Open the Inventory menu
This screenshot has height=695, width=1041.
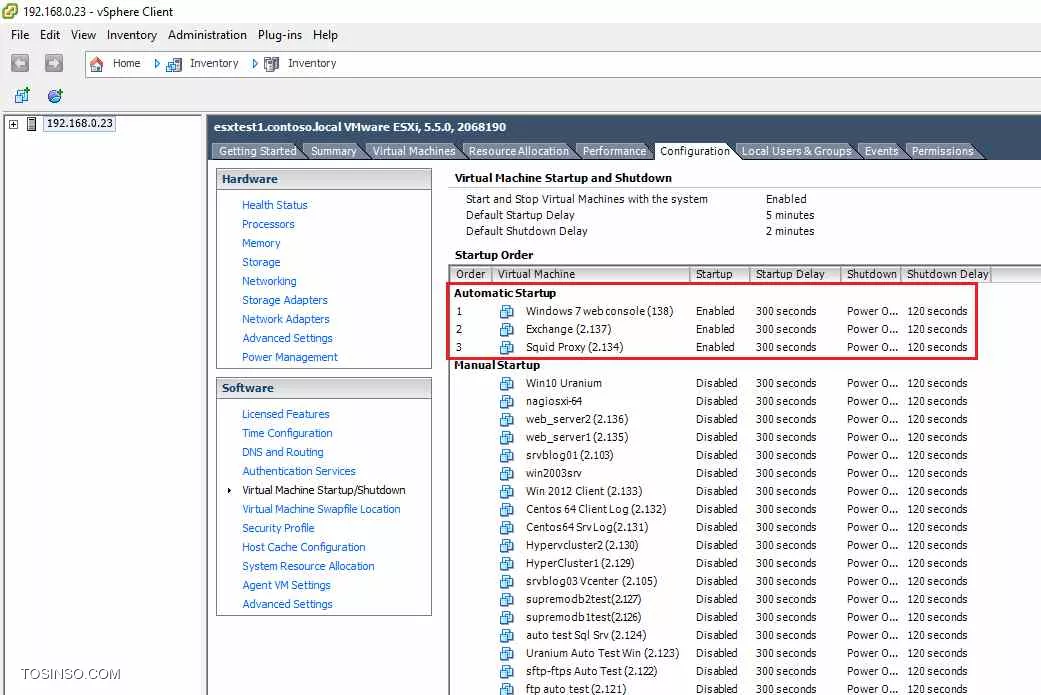tap(131, 35)
